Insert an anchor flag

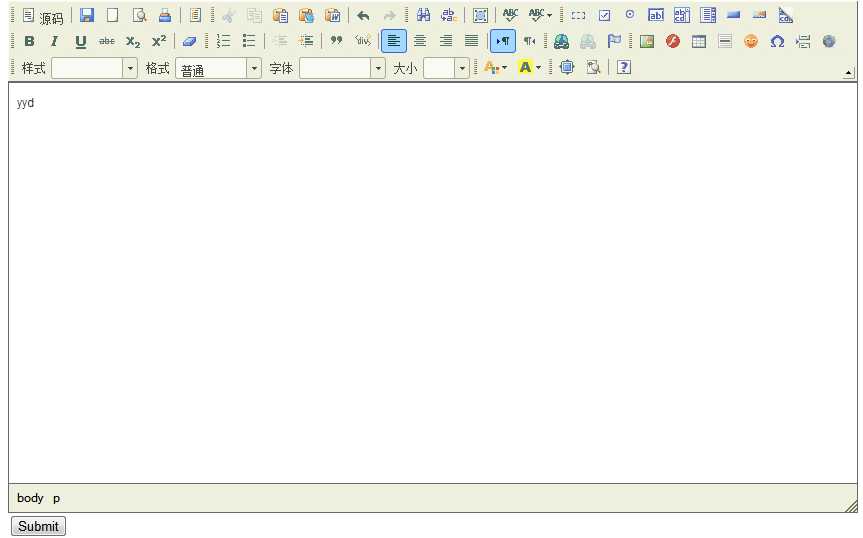614,41
